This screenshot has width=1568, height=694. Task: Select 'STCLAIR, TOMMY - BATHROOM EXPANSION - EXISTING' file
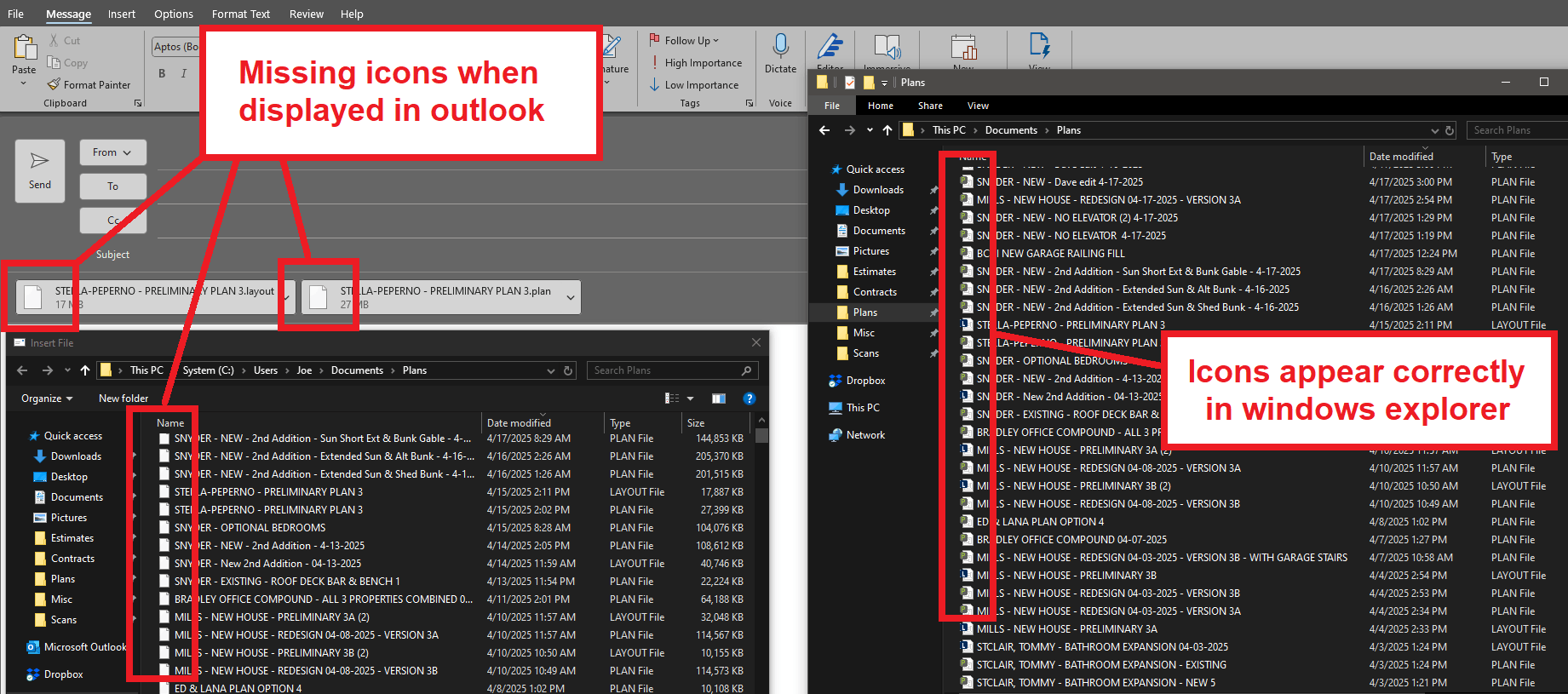click(1101, 665)
